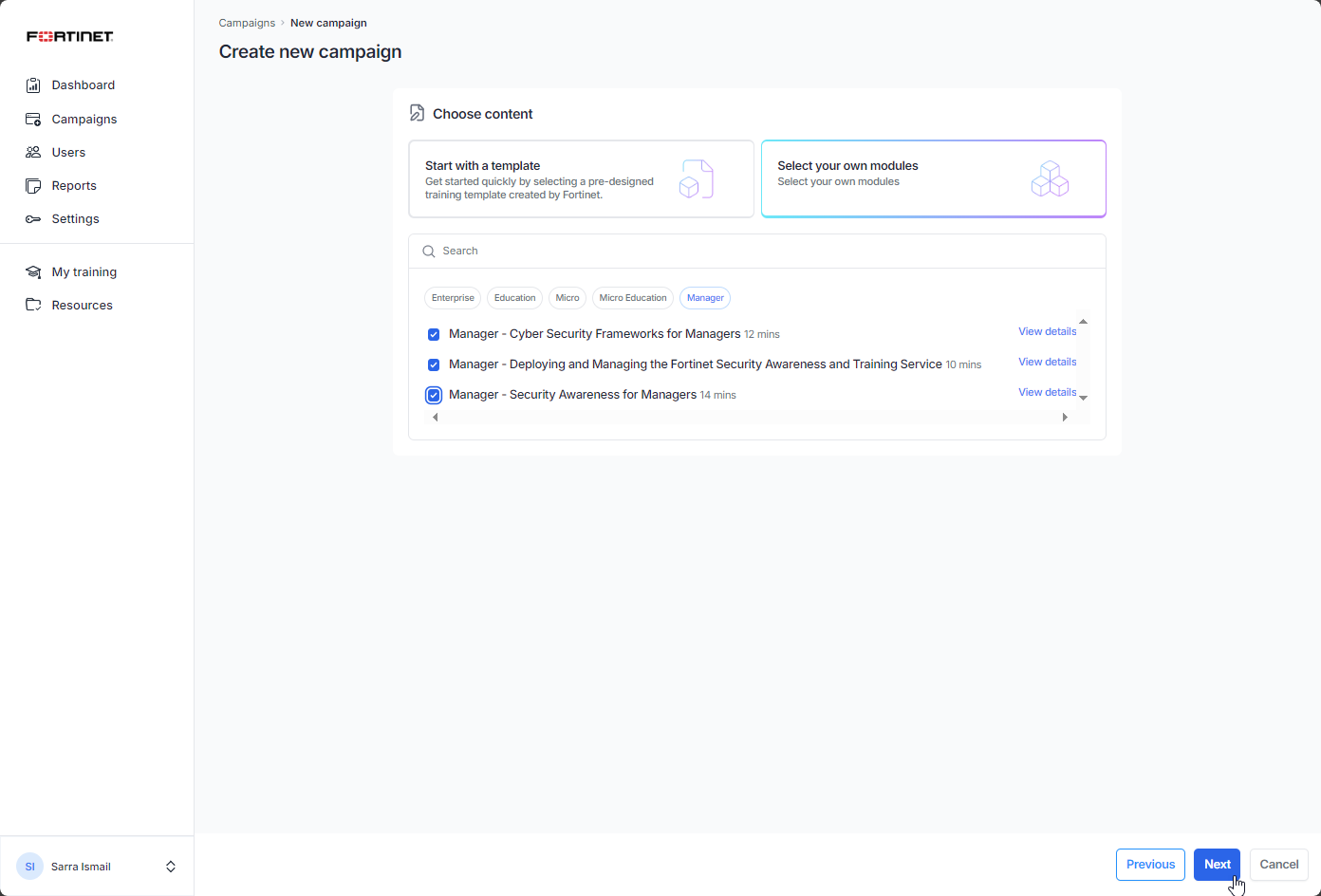Open My training section
Screen dimensions: 1321x896
click(x=84, y=271)
